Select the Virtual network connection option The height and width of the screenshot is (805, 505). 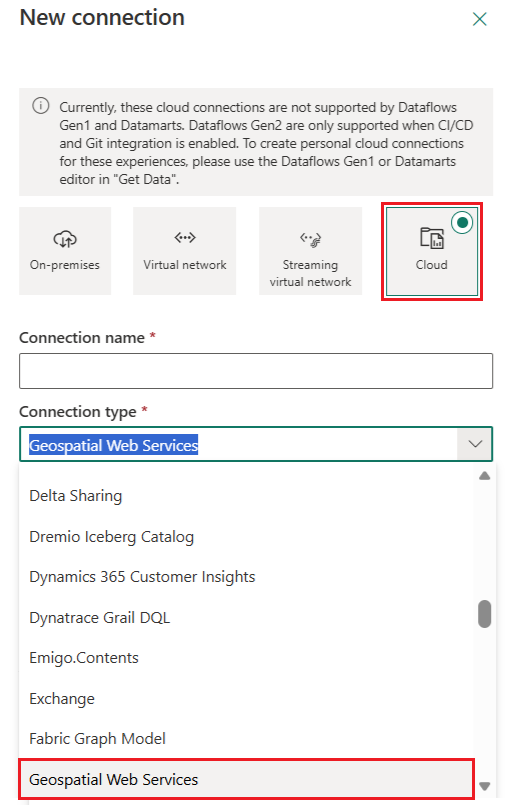point(185,251)
